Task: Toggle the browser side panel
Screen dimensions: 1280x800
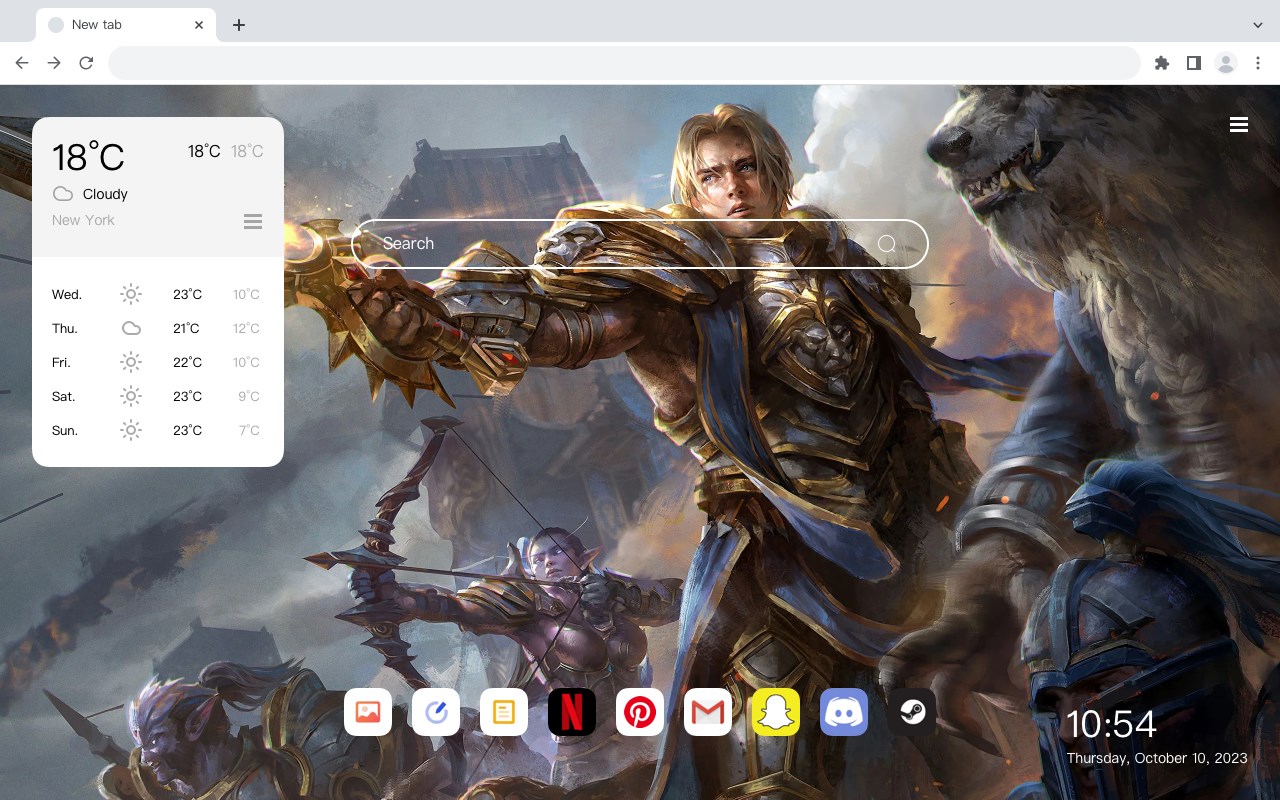Action: click(1193, 63)
